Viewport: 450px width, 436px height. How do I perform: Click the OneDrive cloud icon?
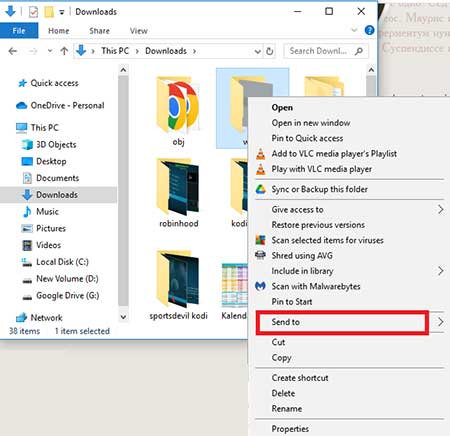[22, 106]
